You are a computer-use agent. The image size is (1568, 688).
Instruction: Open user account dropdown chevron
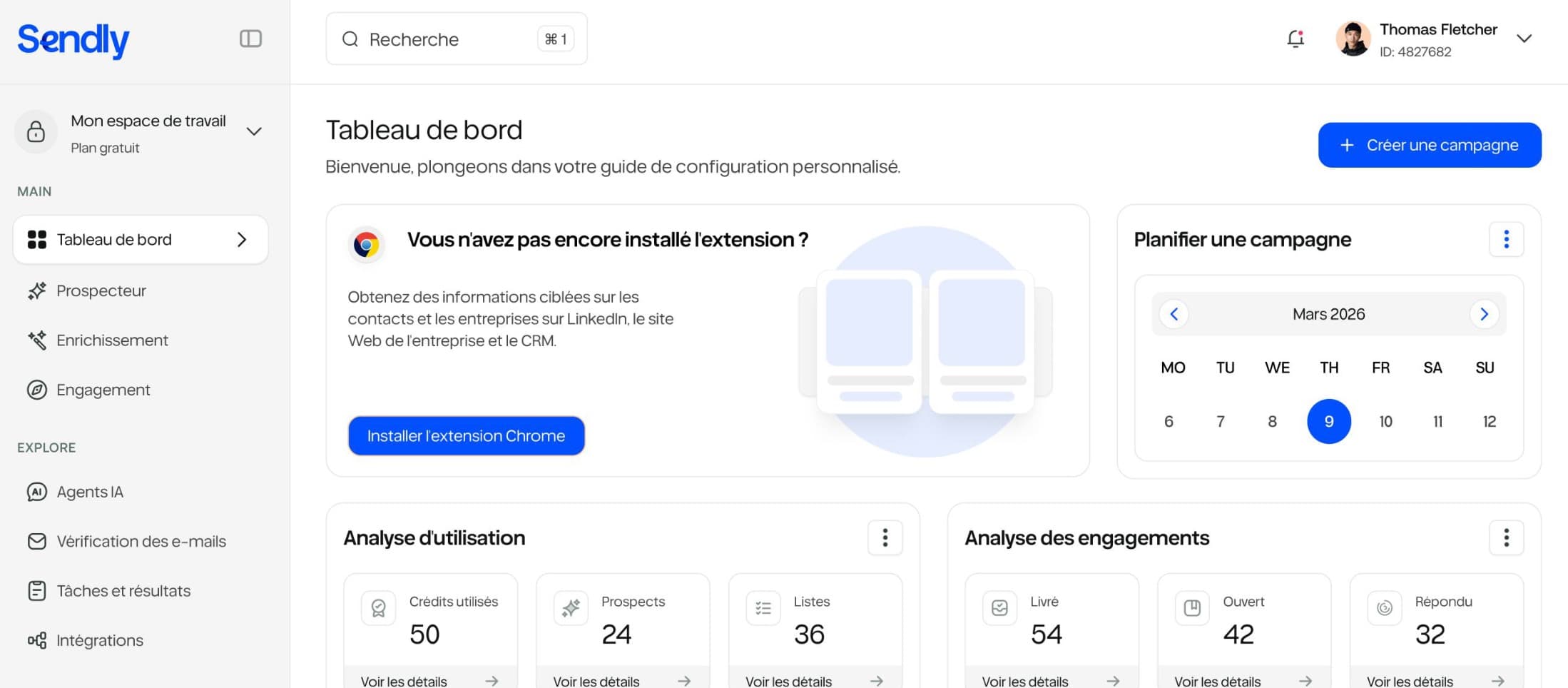click(1524, 39)
